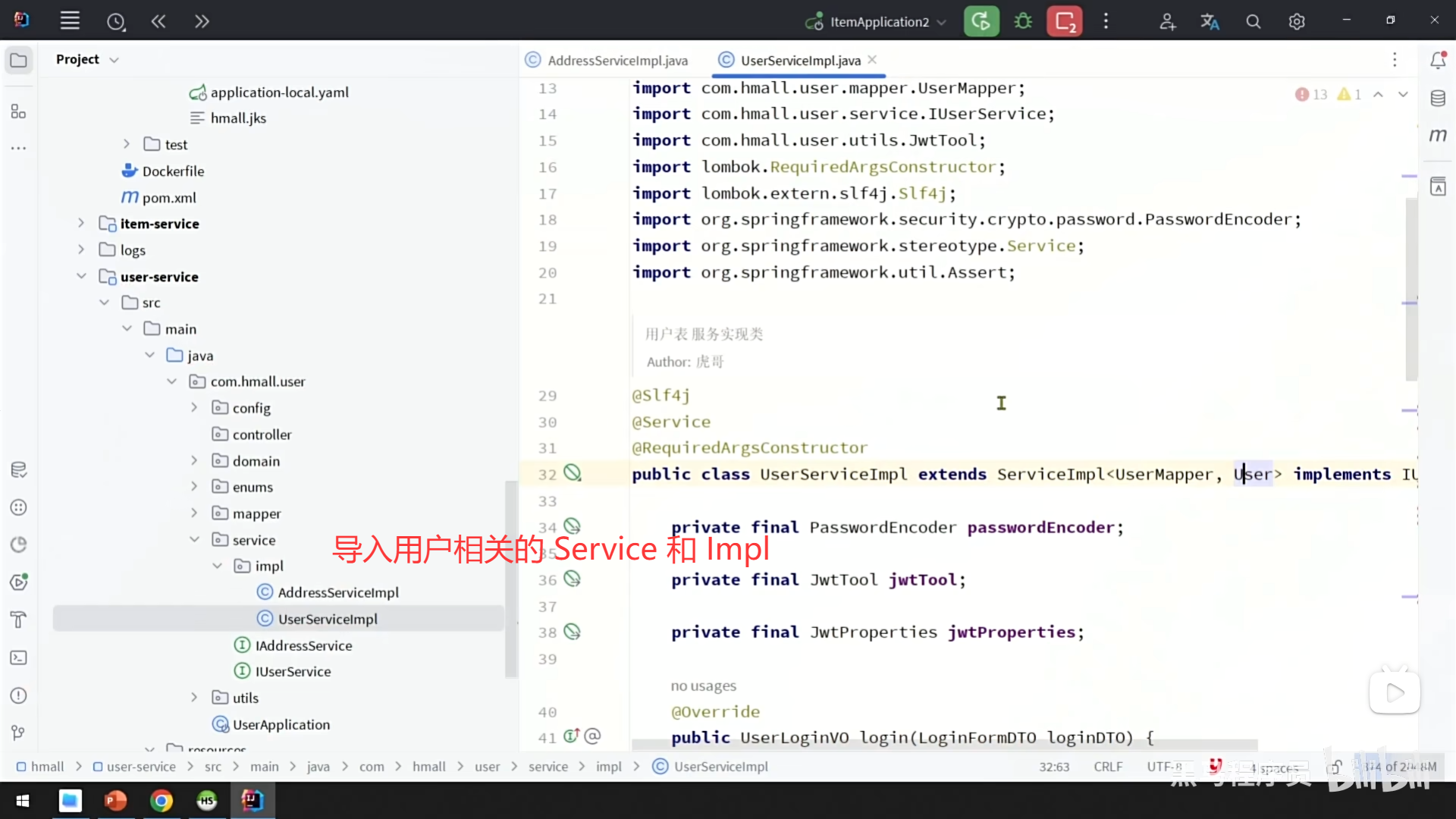Open the Maven tool window icon
Viewport: 1456px width, 819px height.
point(1438,136)
